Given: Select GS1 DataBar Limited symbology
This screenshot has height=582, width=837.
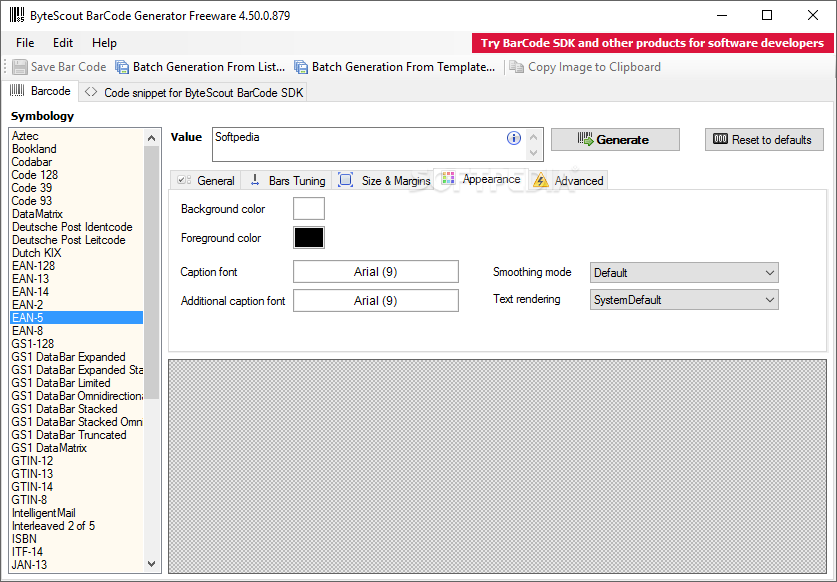Looking at the screenshot, I should (76, 383).
